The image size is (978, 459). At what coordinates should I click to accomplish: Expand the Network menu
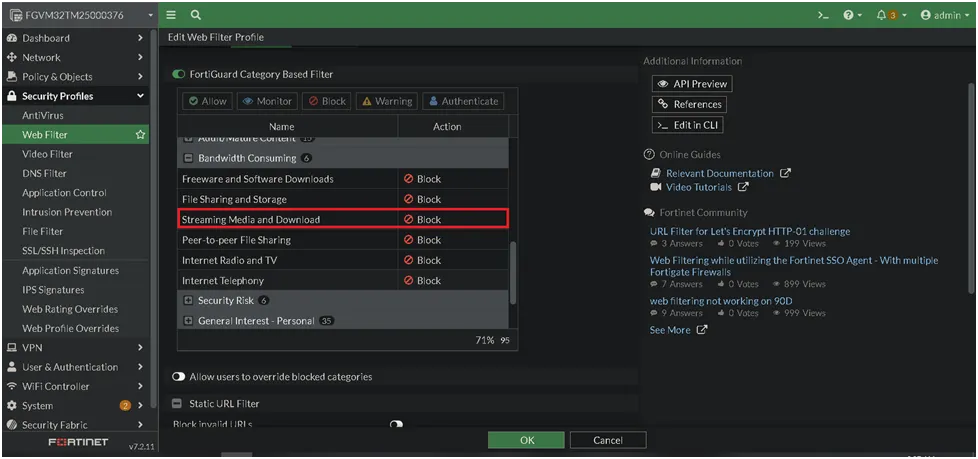point(75,57)
